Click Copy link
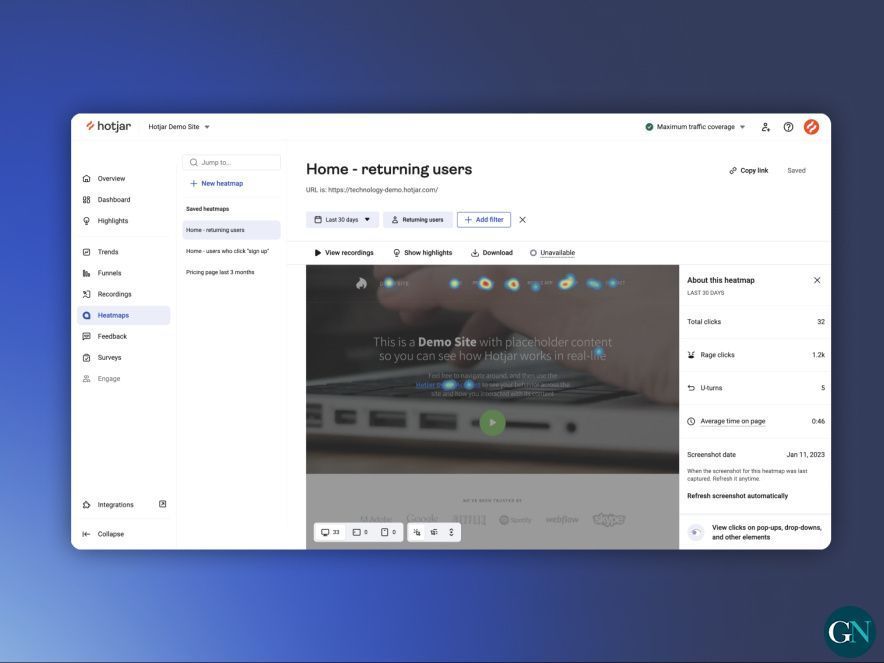This screenshot has width=884, height=663. 749,170
